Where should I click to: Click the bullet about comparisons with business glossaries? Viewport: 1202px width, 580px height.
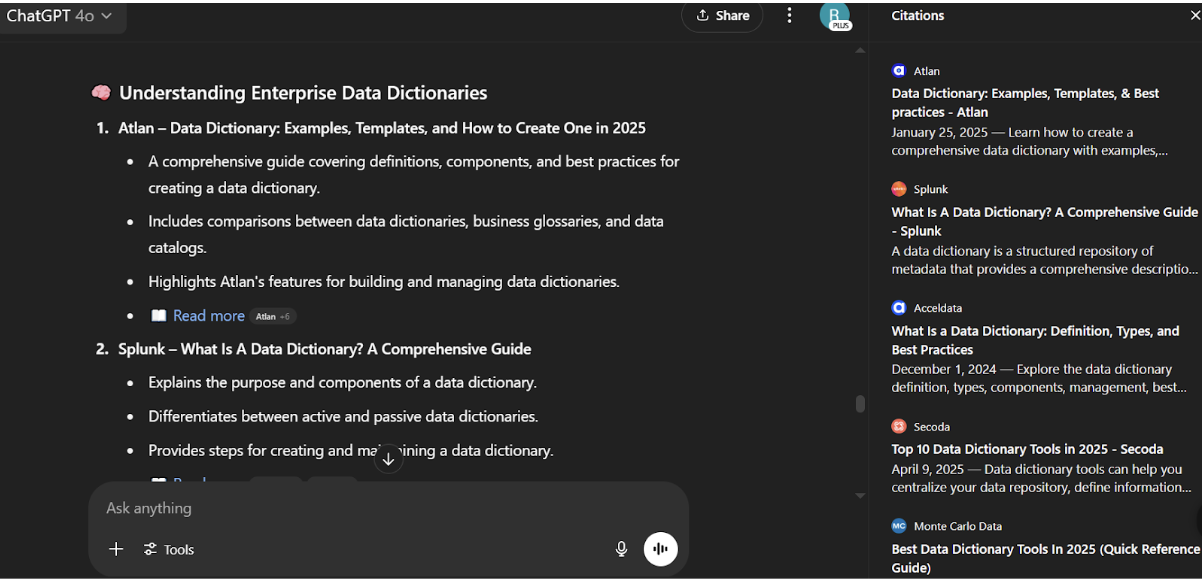coord(406,234)
